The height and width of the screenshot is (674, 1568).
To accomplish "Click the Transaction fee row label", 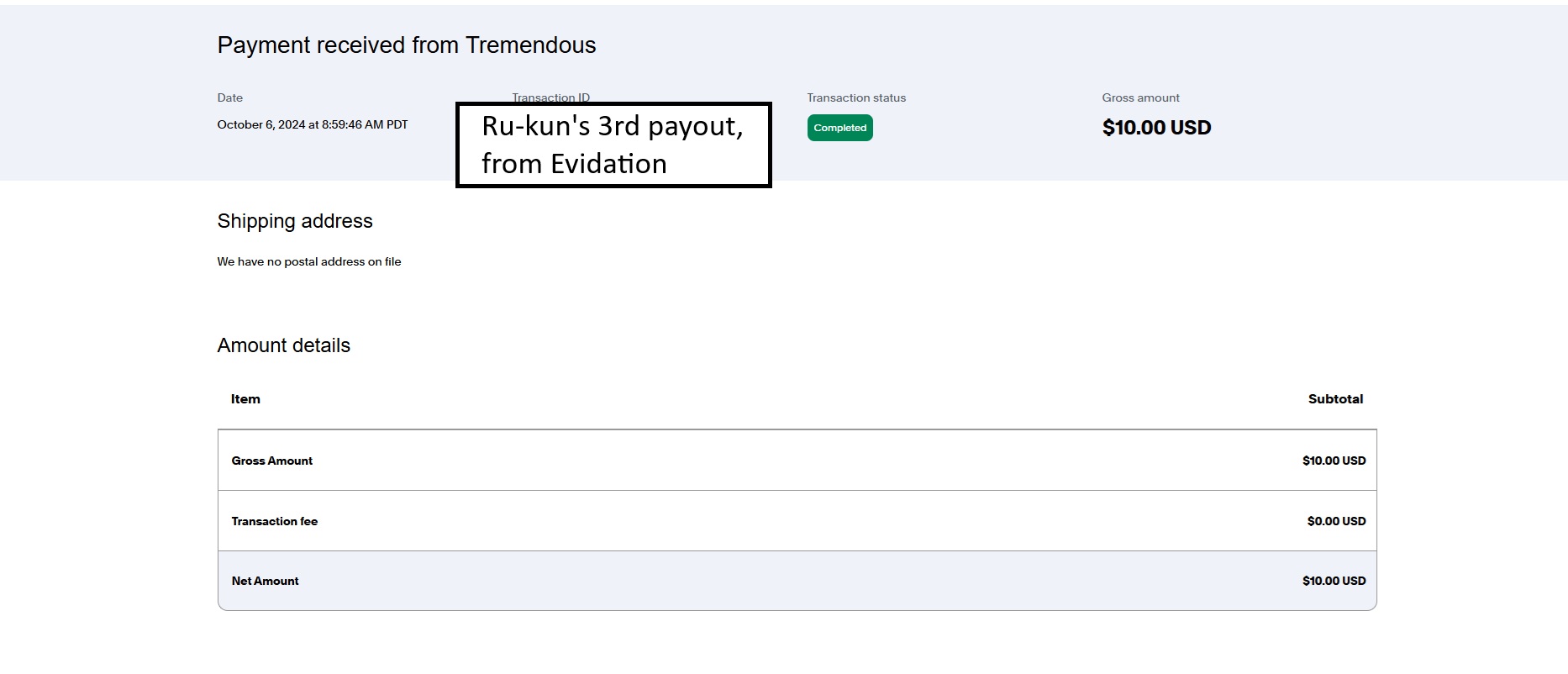I will coord(275,521).
